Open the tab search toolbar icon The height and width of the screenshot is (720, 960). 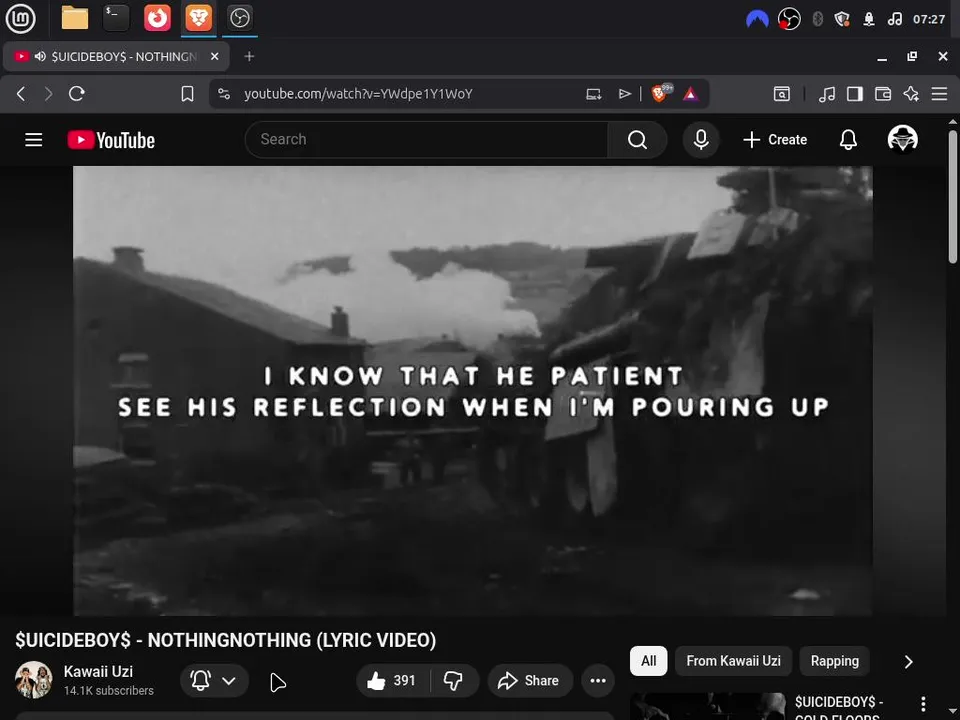(x=782, y=94)
